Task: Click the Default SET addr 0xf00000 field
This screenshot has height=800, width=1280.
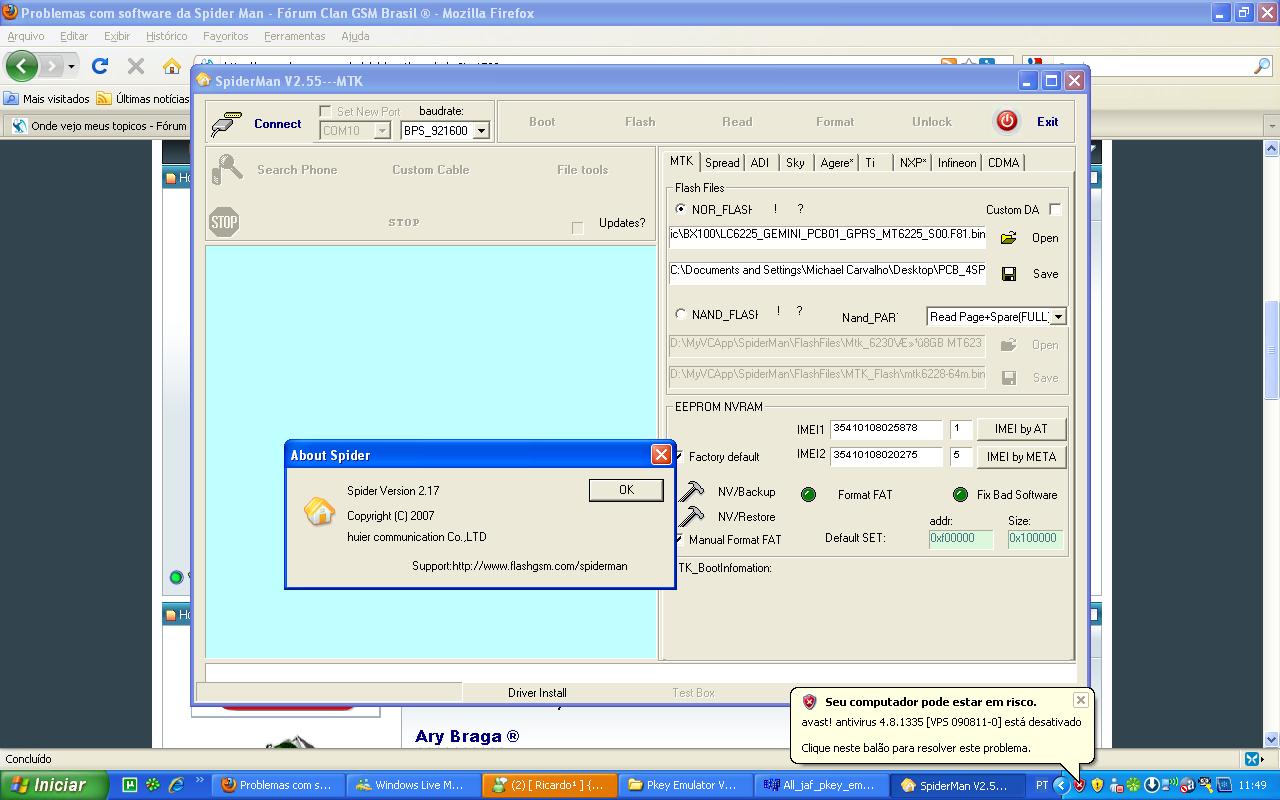Action: pos(960,538)
